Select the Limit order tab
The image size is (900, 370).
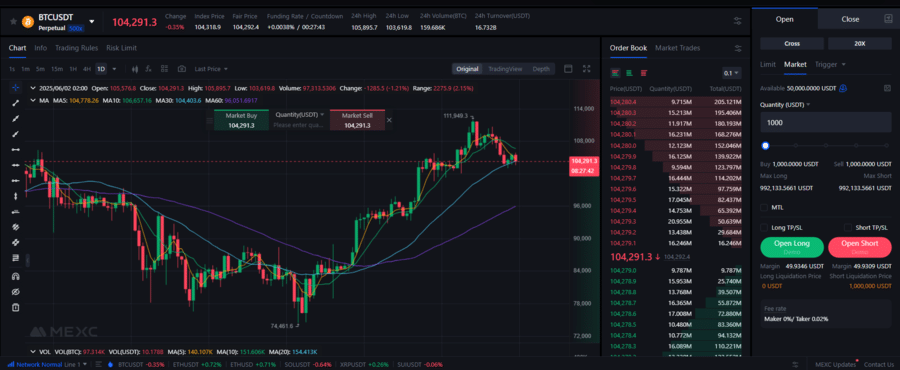768,64
